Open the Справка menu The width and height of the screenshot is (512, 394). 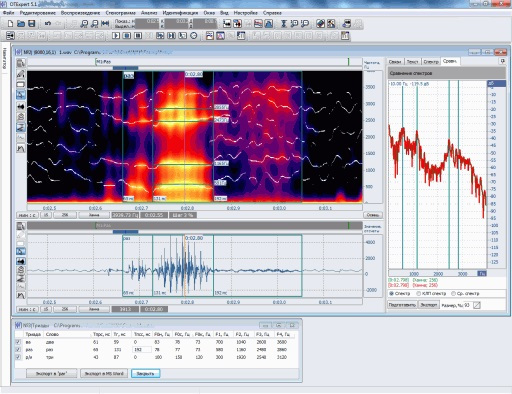click(272, 13)
